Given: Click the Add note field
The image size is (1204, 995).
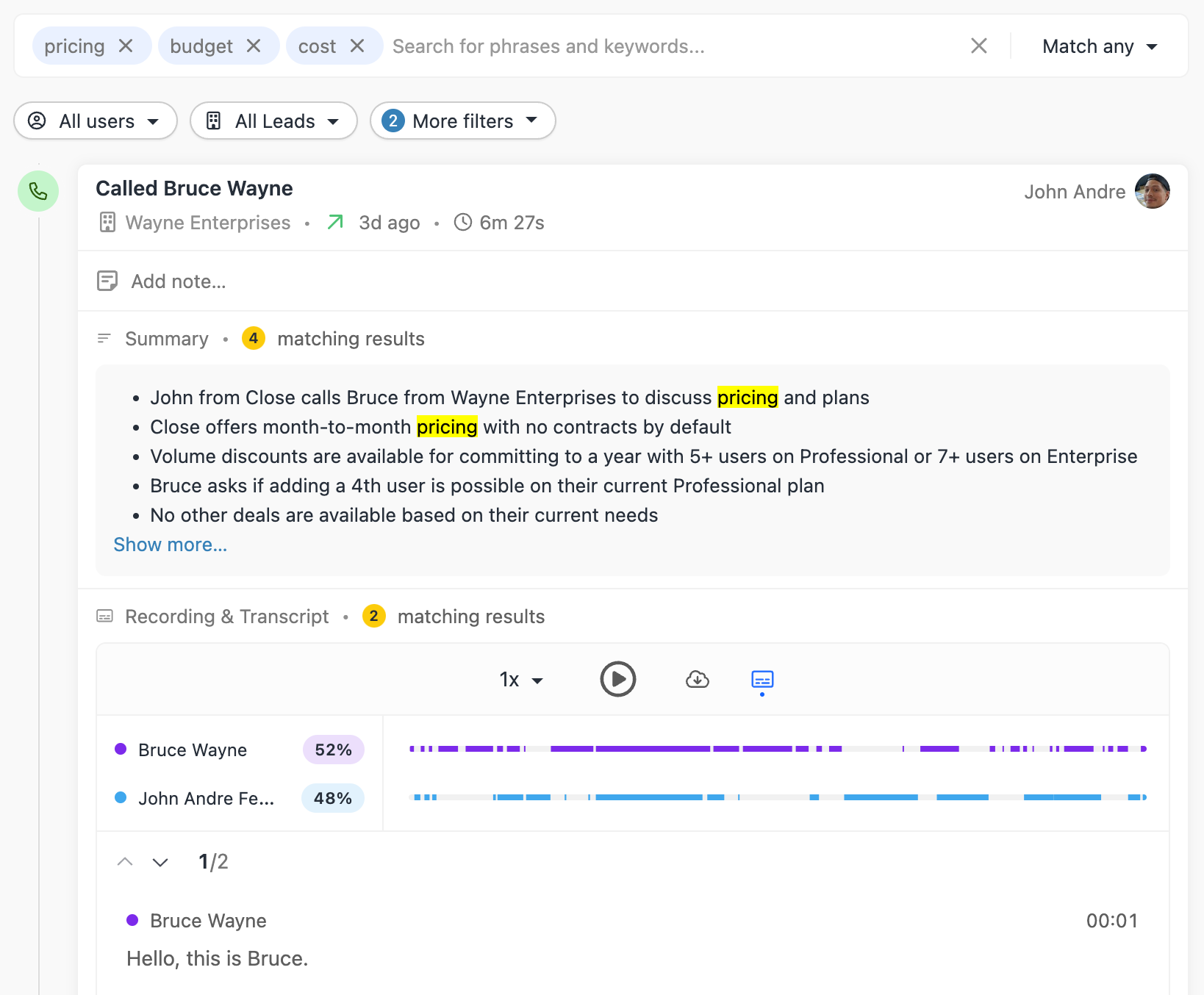Looking at the screenshot, I should (178, 281).
